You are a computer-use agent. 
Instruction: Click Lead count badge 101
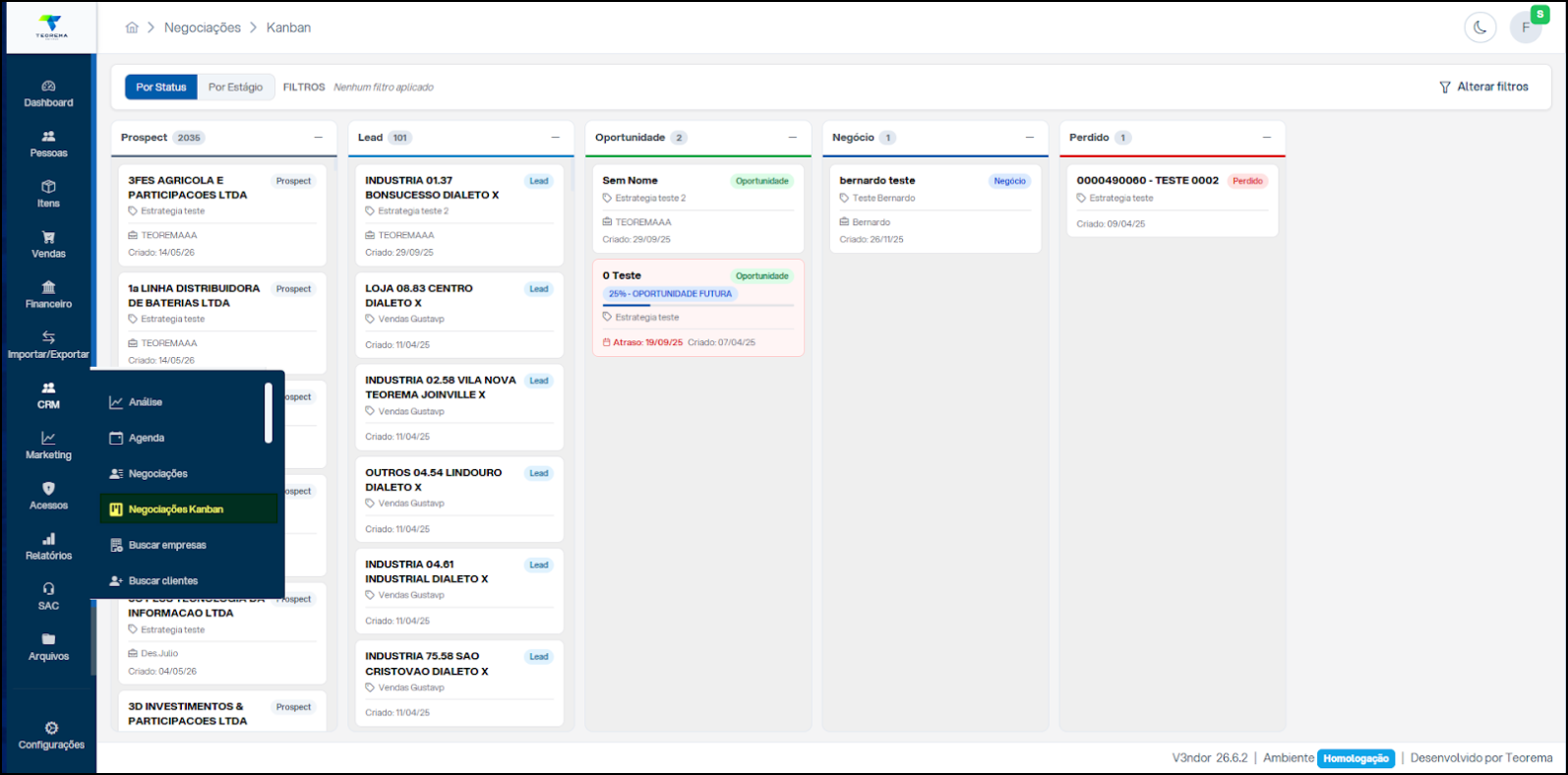[x=399, y=138]
